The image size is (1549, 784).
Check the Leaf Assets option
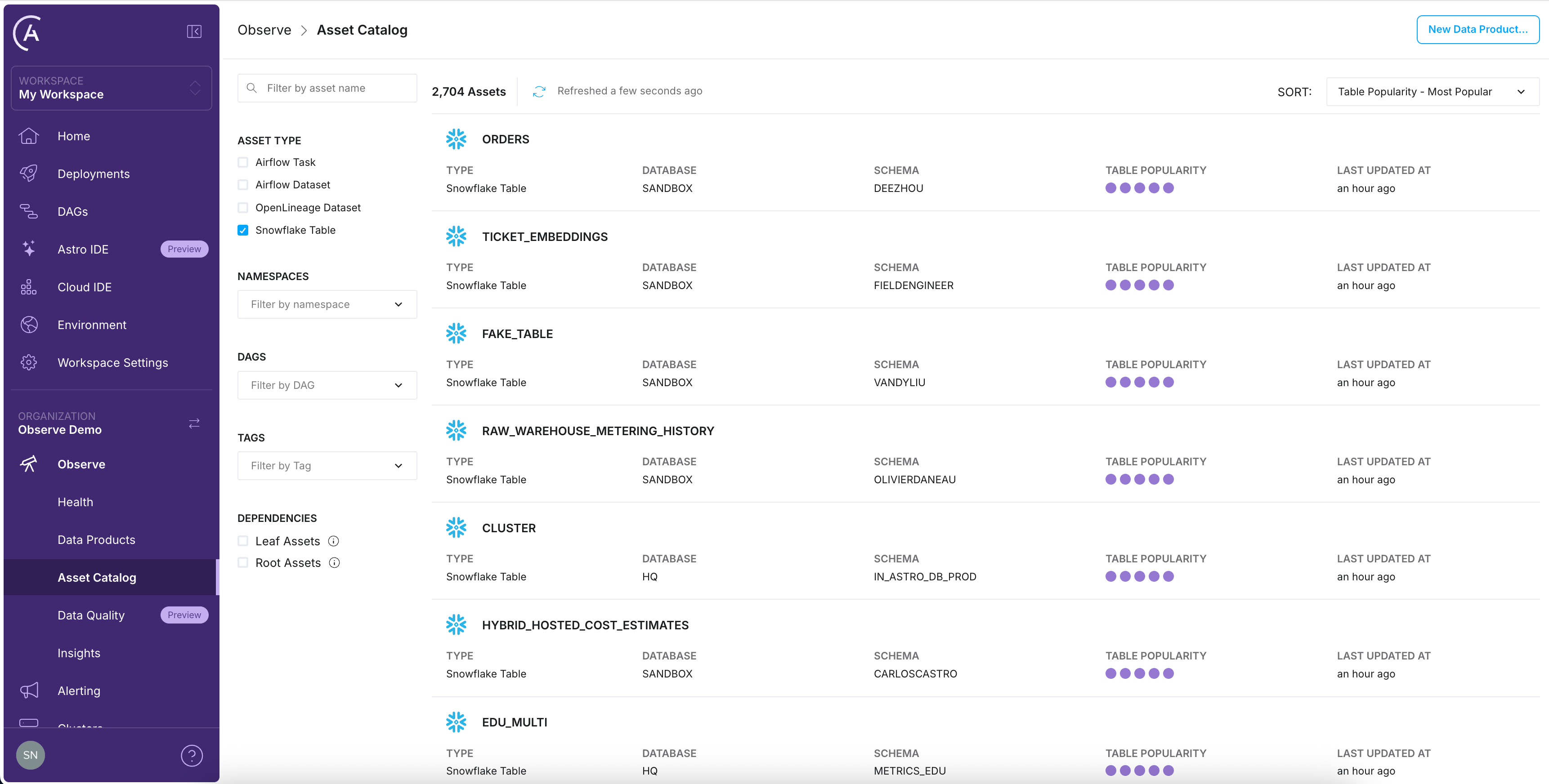point(243,541)
